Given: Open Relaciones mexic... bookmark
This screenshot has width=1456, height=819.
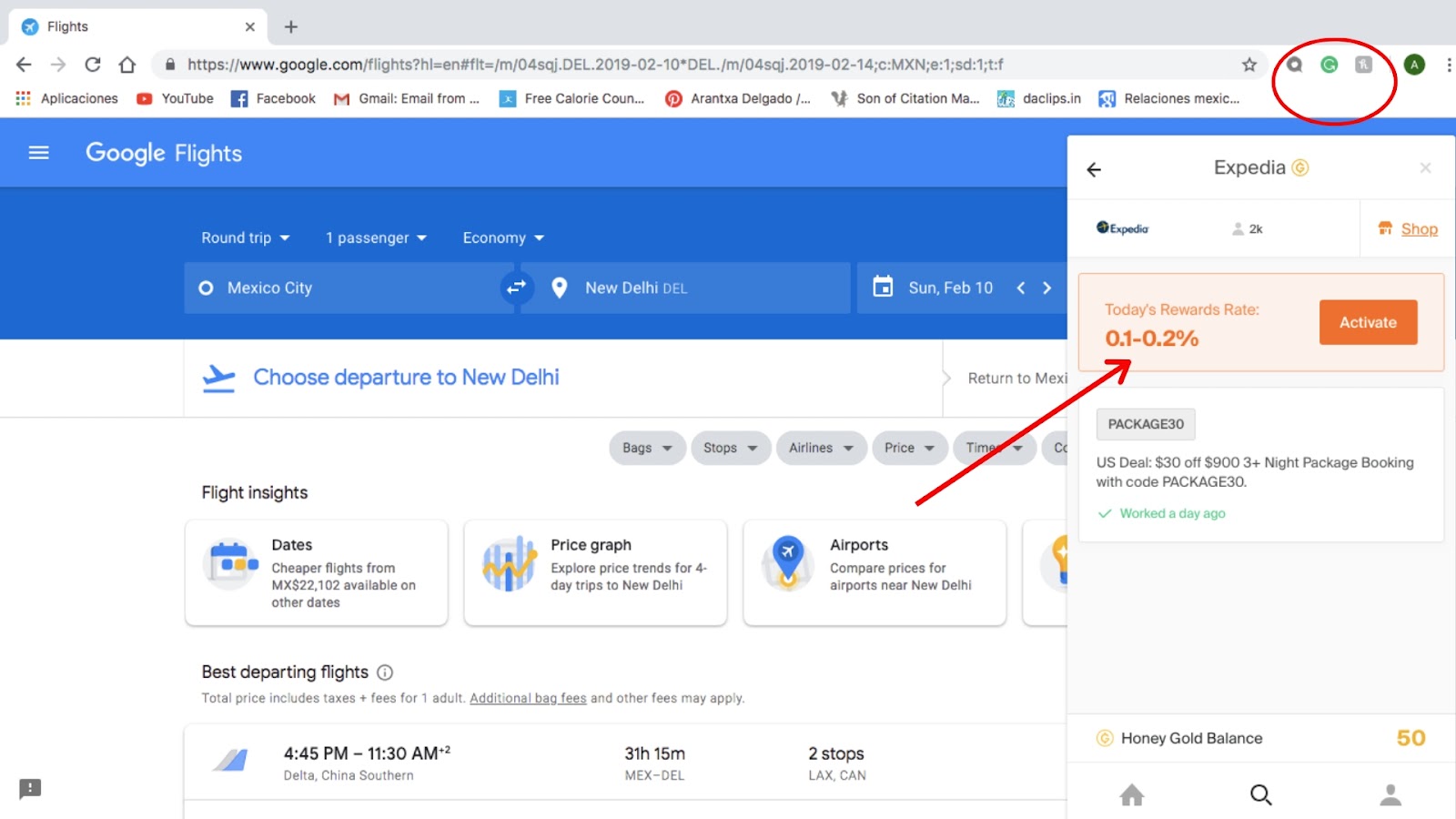Looking at the screenshot, I should tap(1169, 98).
